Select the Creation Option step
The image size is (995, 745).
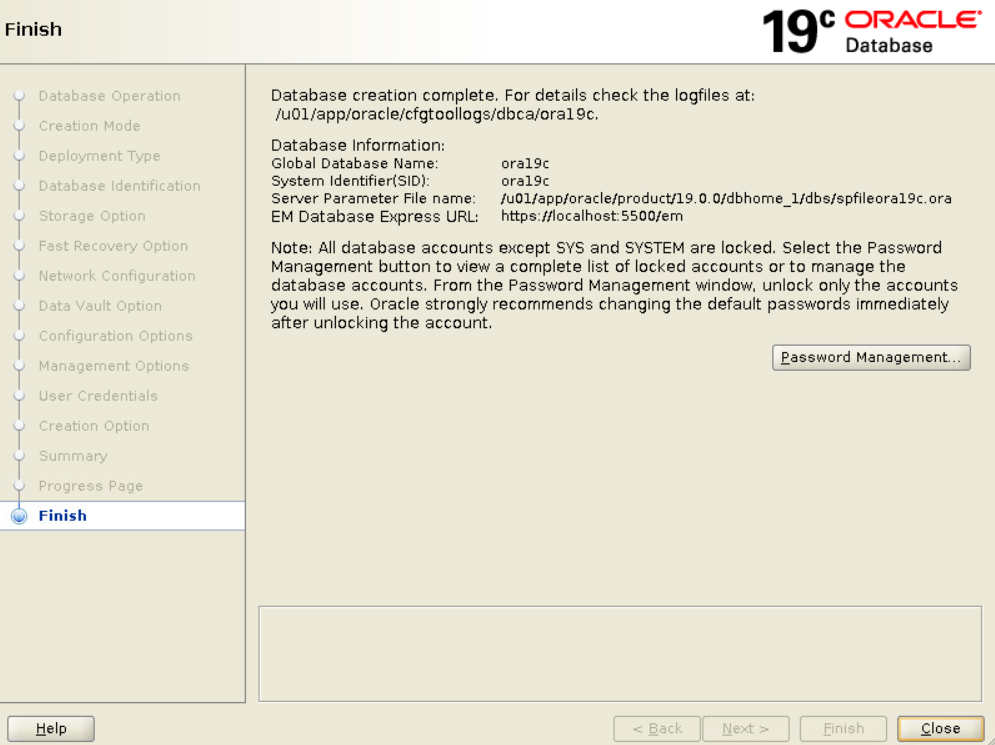coord(94,426)
